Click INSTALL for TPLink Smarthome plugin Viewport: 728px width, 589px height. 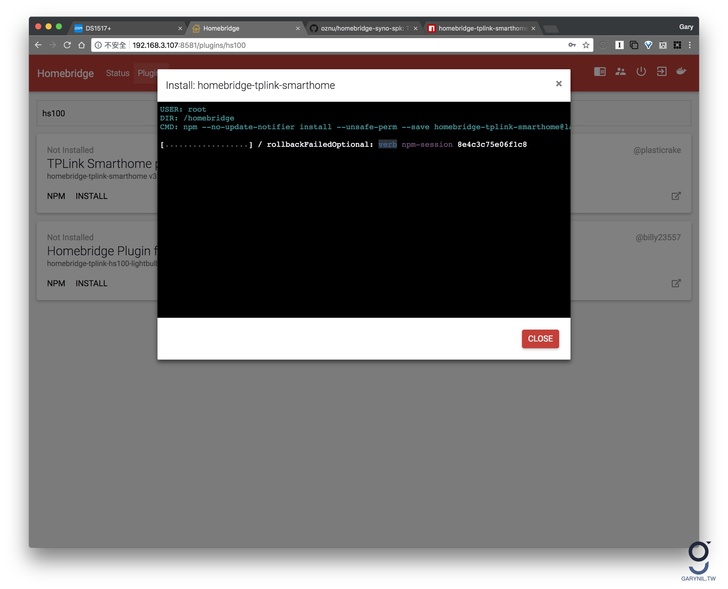pos(91,196)
